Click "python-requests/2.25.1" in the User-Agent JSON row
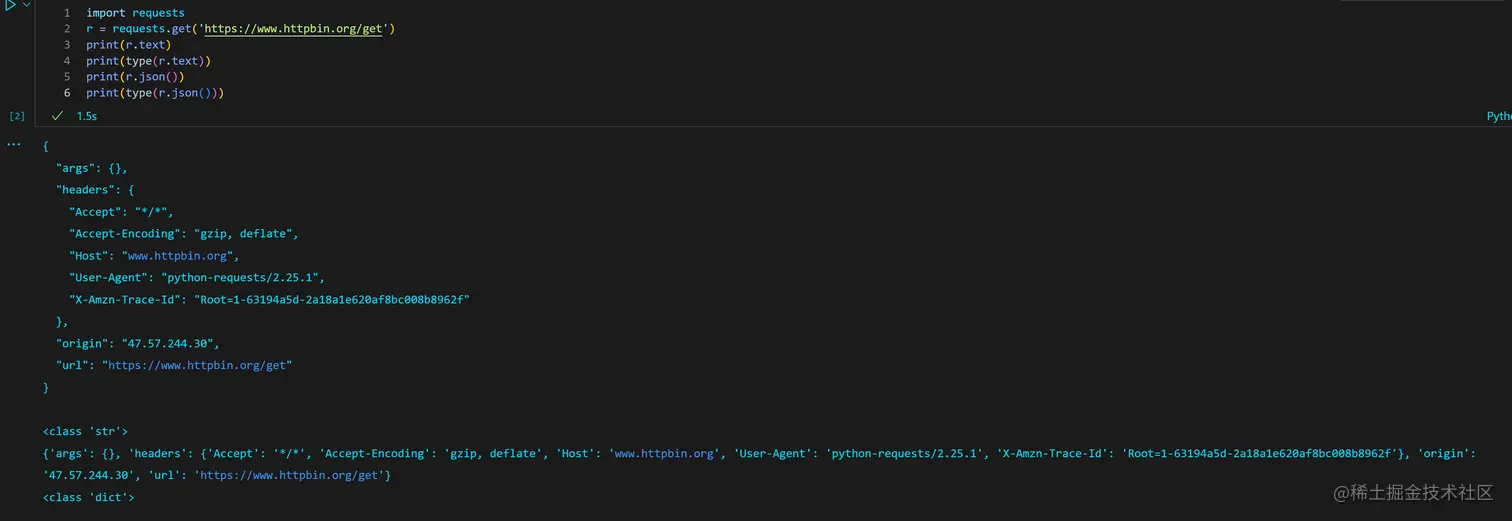The height and width of the screenshot is (521, 1512). (x=240, y=277)
